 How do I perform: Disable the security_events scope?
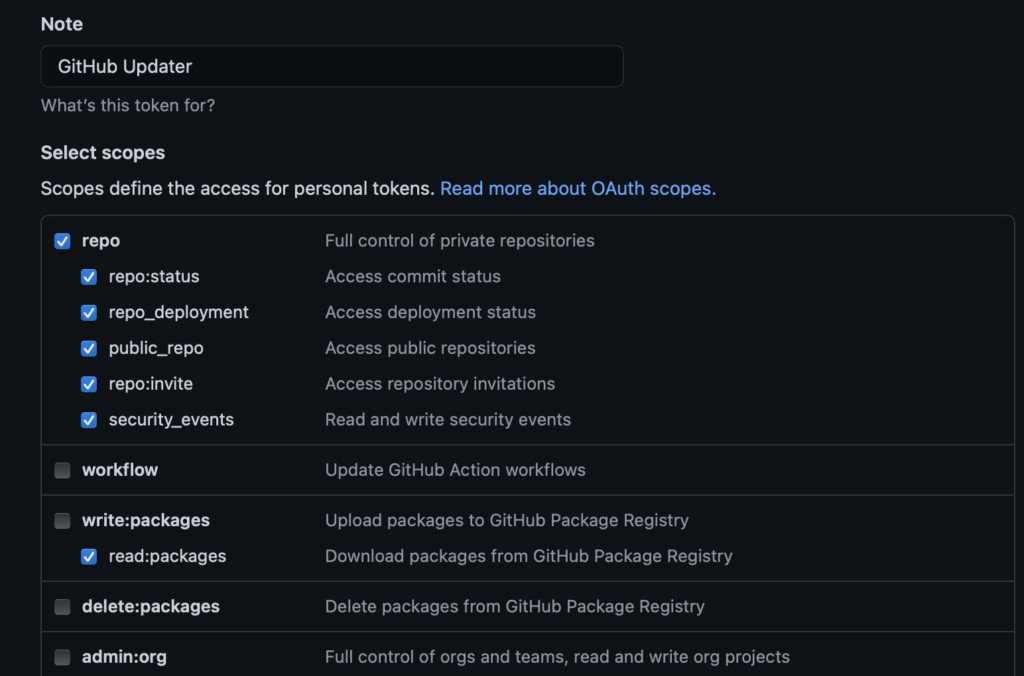(x=88, y=419)
